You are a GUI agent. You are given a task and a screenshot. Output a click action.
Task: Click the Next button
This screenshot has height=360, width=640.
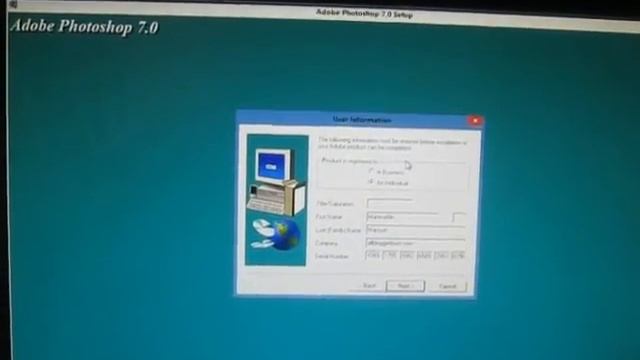[405, 286]
